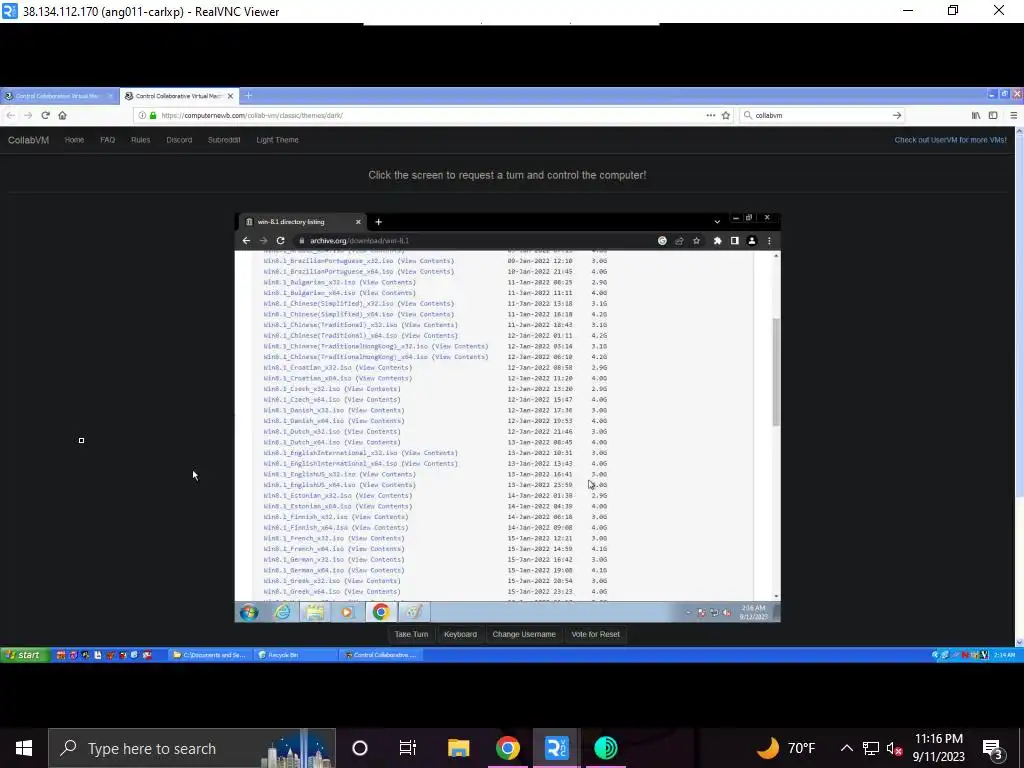
Task: Open Internet Explorer from the VM taskbar
Action: point(282,613)
